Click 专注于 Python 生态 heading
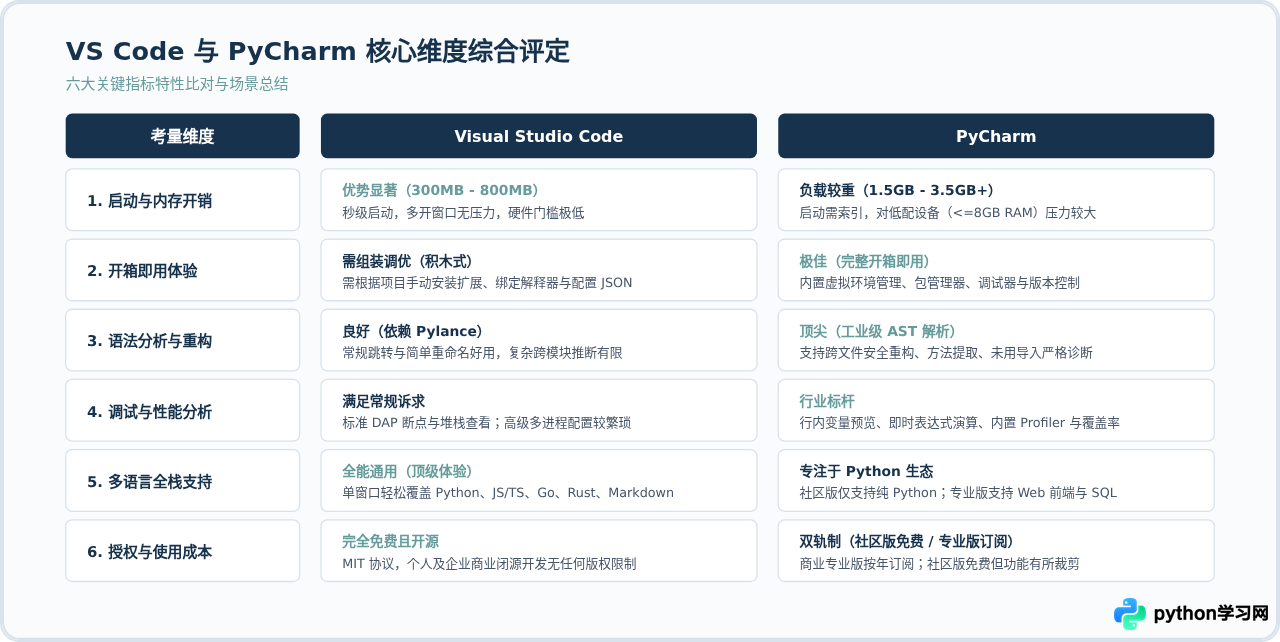 pos(866,471)
